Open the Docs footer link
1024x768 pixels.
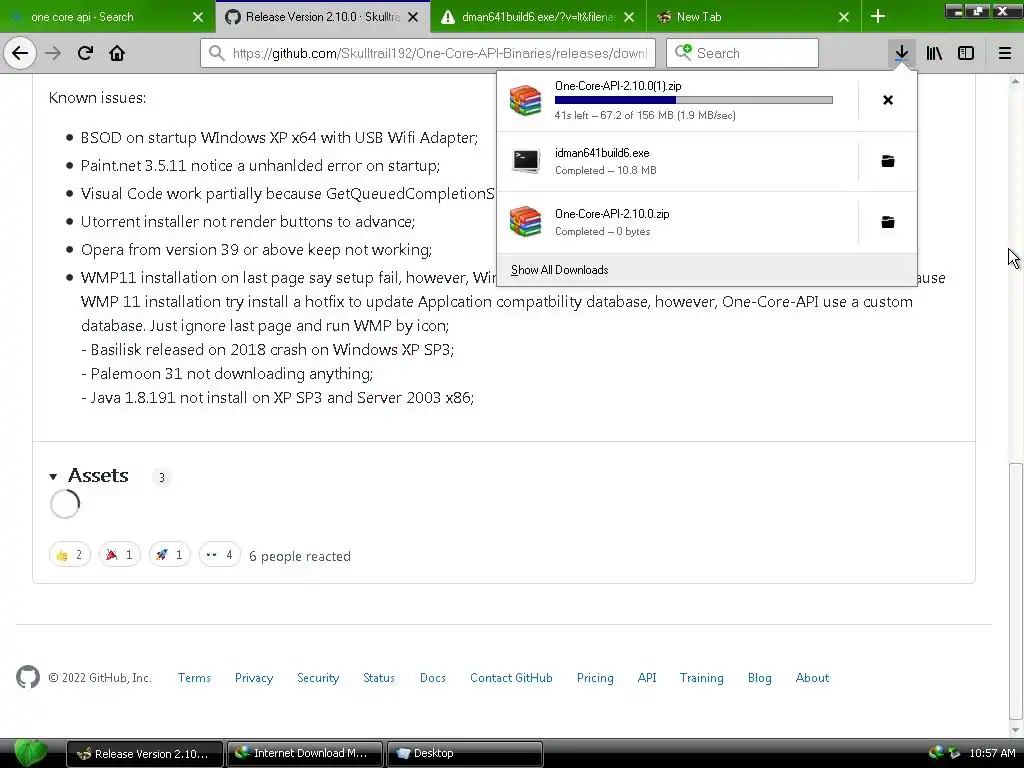(433, 678)
